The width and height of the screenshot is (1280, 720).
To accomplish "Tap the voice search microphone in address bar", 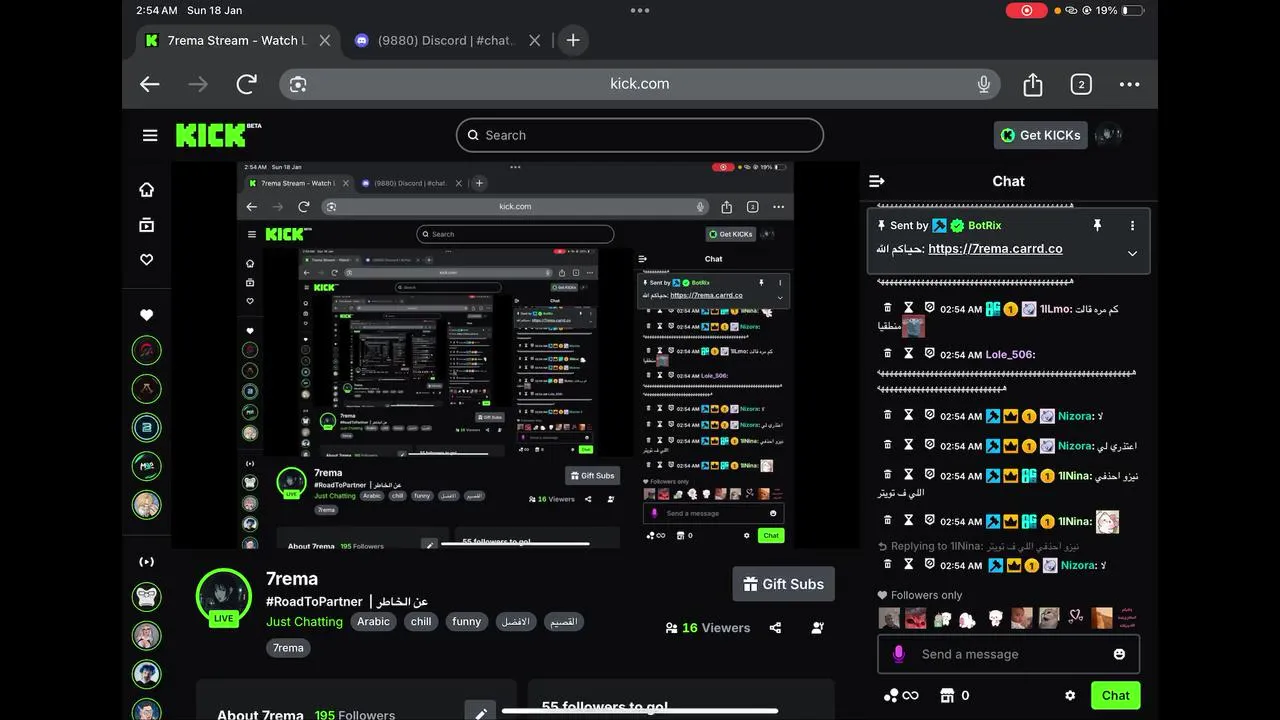I will click(984, 84).
